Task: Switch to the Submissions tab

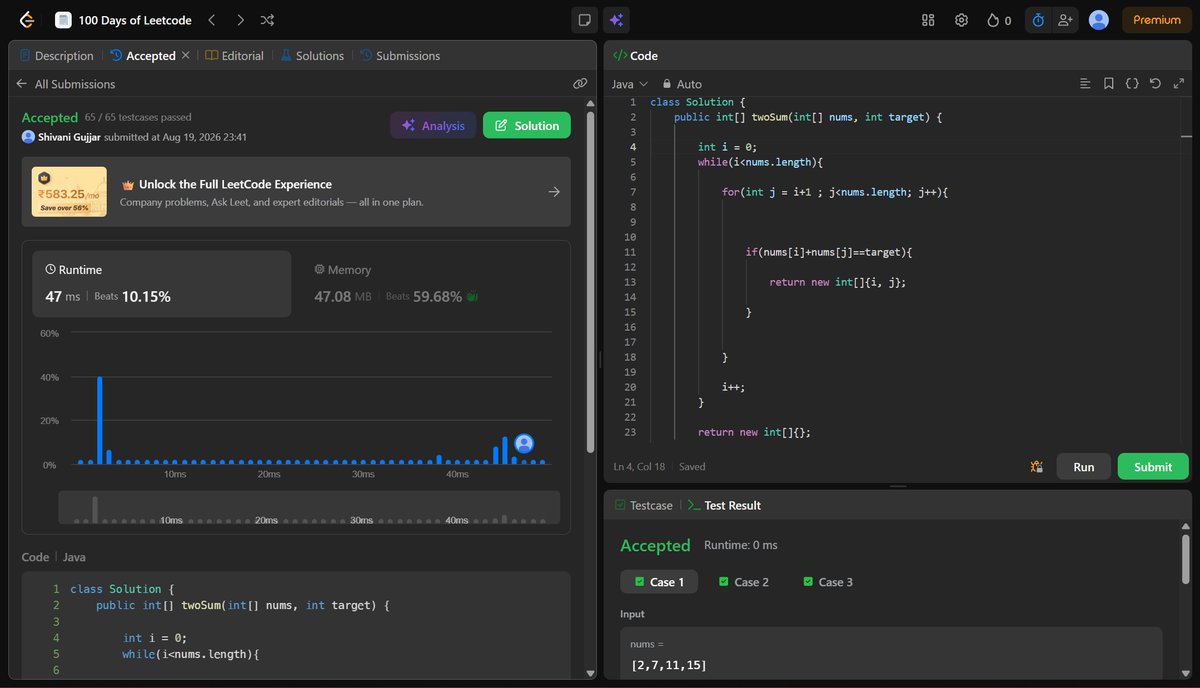Action: pyautogui.click(x=400, y=56)
